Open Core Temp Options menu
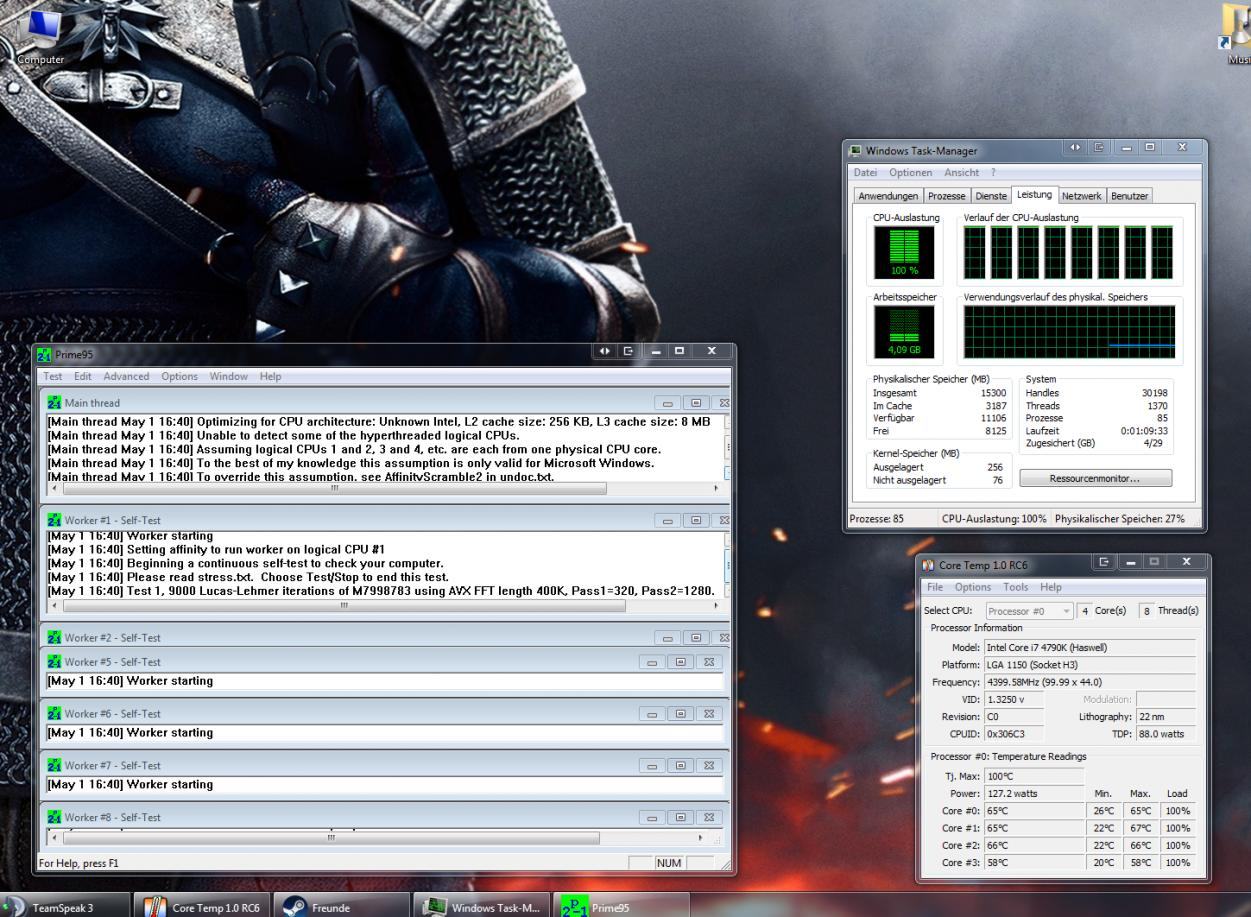This screenshot has height=917, width=1251. (x=973, y=587)
